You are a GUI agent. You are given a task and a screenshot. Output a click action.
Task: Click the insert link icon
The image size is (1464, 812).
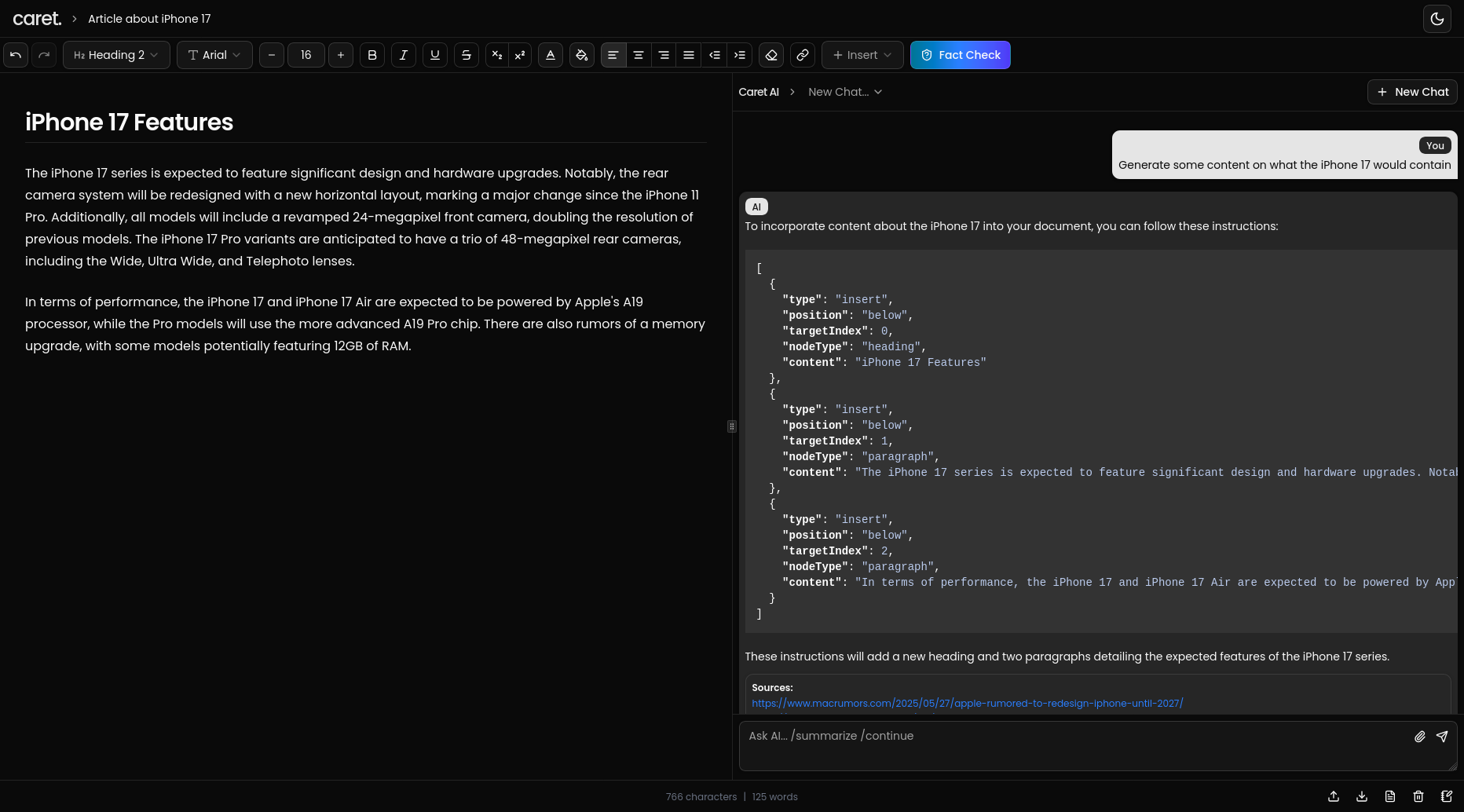[x=803, y=55]
